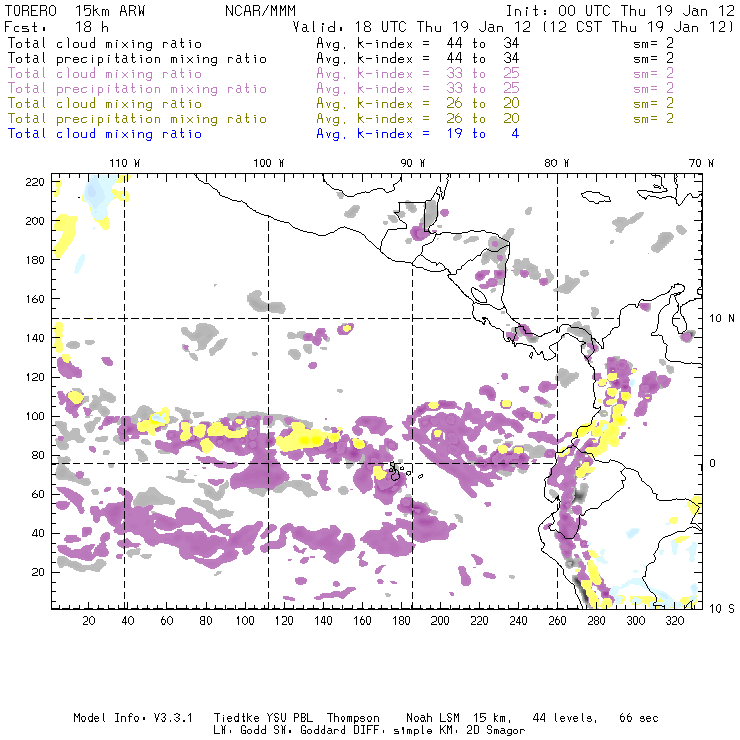Click "140" on the vertical axis

pos(35,338)
